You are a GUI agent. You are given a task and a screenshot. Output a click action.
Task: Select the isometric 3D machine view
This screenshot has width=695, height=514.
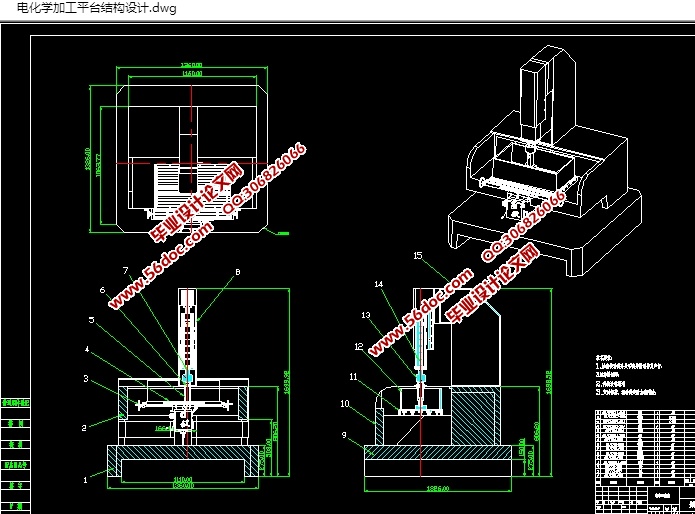(x=545, y=170)
